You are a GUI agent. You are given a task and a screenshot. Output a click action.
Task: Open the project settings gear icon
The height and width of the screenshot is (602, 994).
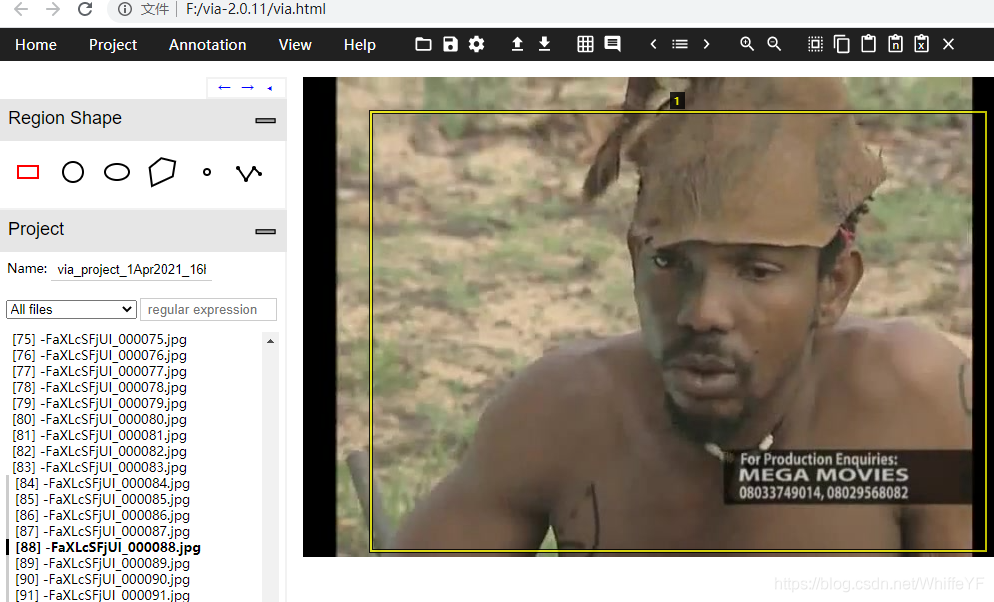[x=477, y=44]
